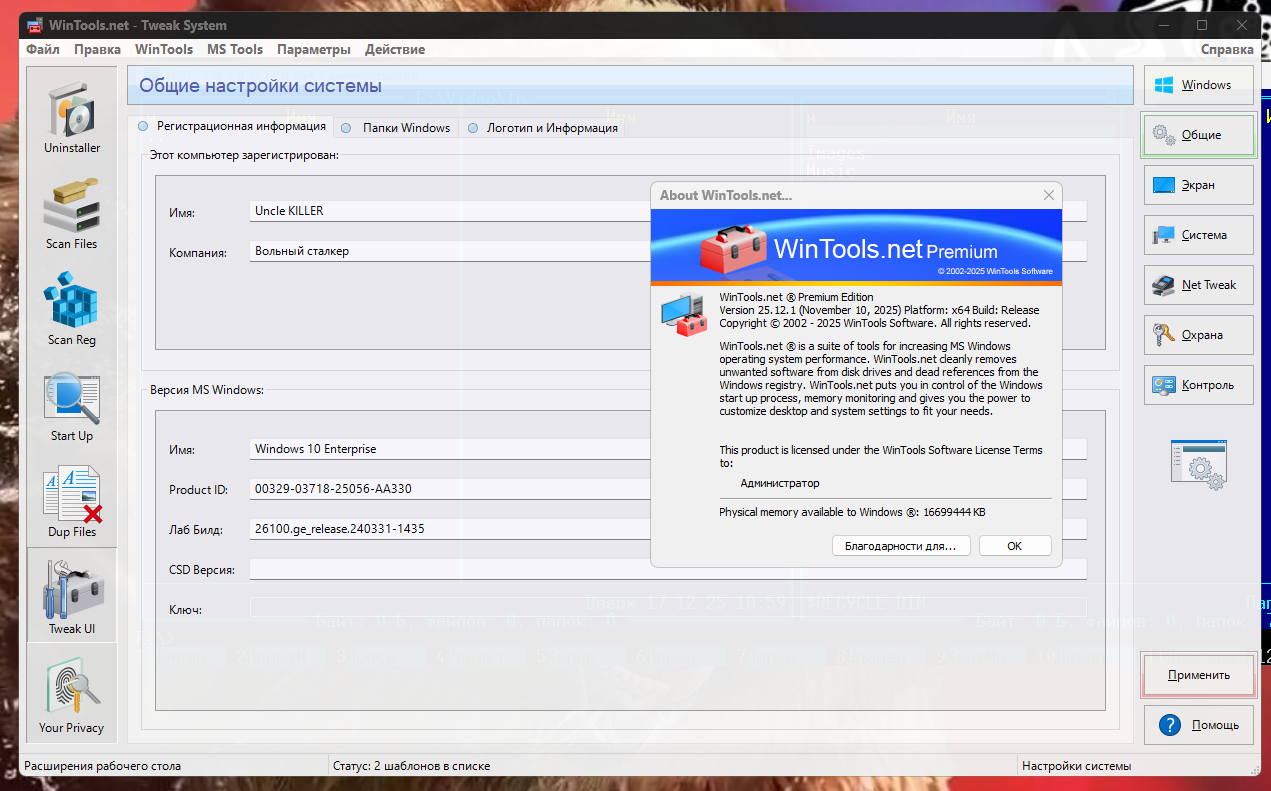Switch to the Папки Windows tab

[397, 128]
